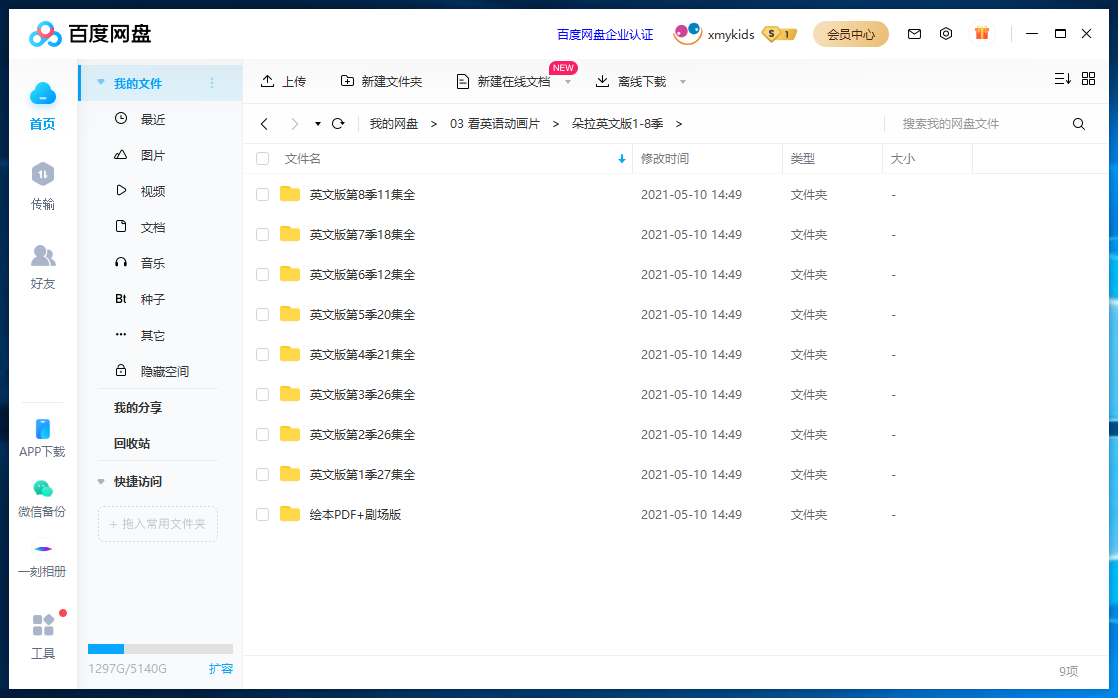Viewport: 1118px width, 698px height.
Task: Click the user avatar icon
Action: 687,34
